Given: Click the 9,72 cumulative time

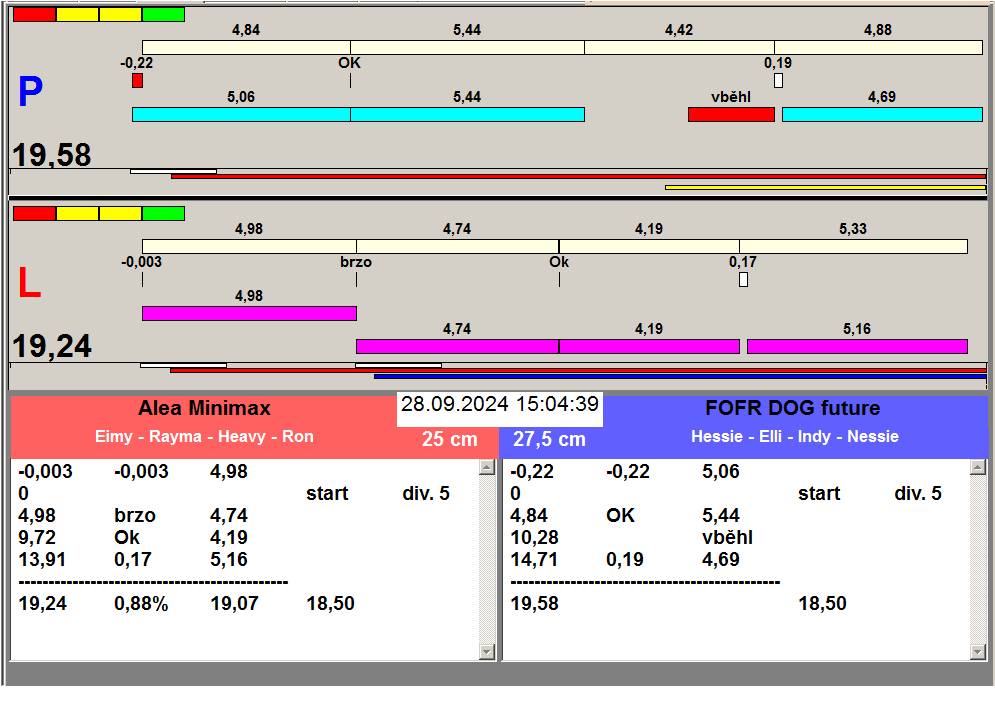Looking at the screenshot, I should [x=37, y=538].
